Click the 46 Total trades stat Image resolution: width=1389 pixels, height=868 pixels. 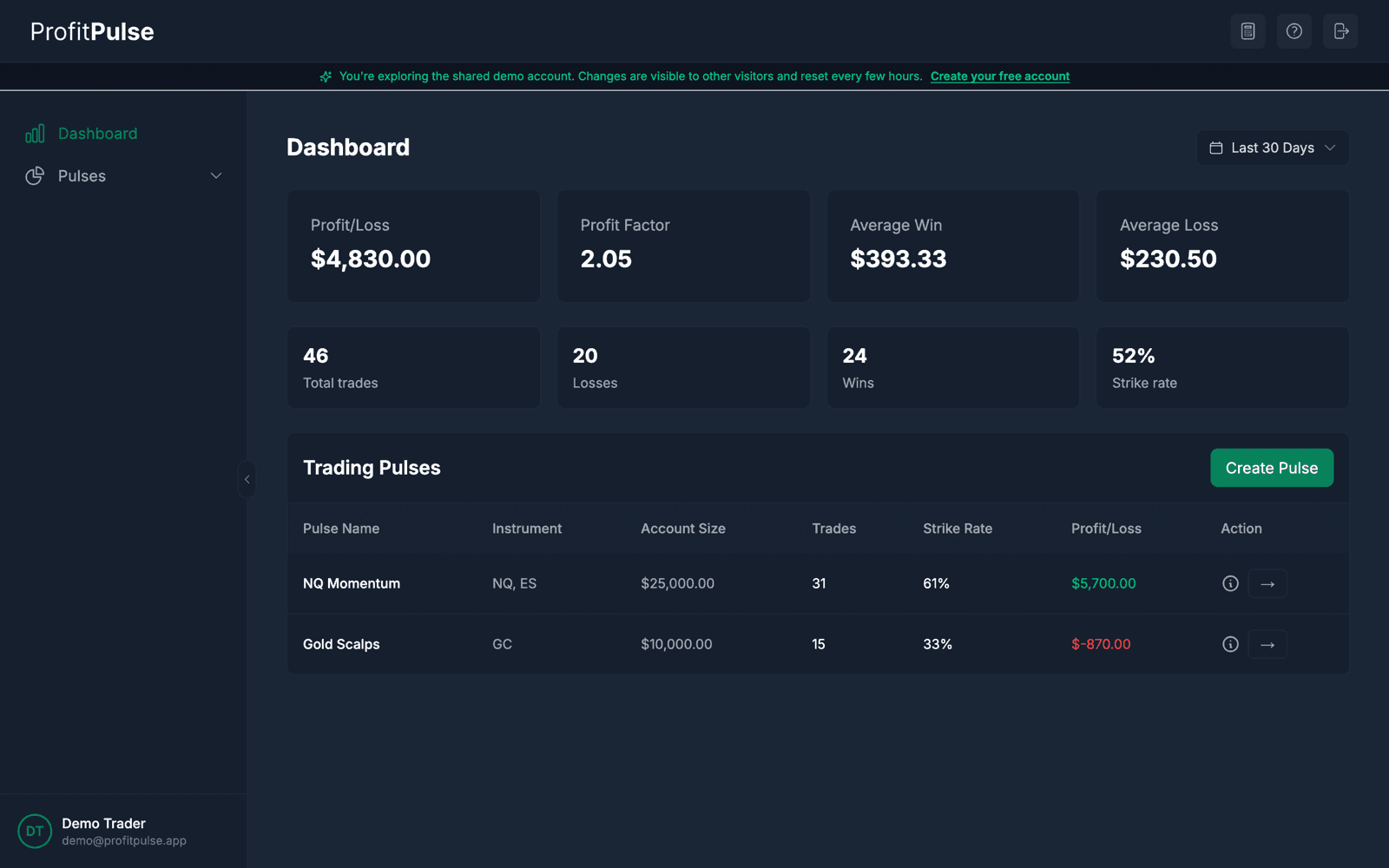(x=413, y=368)
